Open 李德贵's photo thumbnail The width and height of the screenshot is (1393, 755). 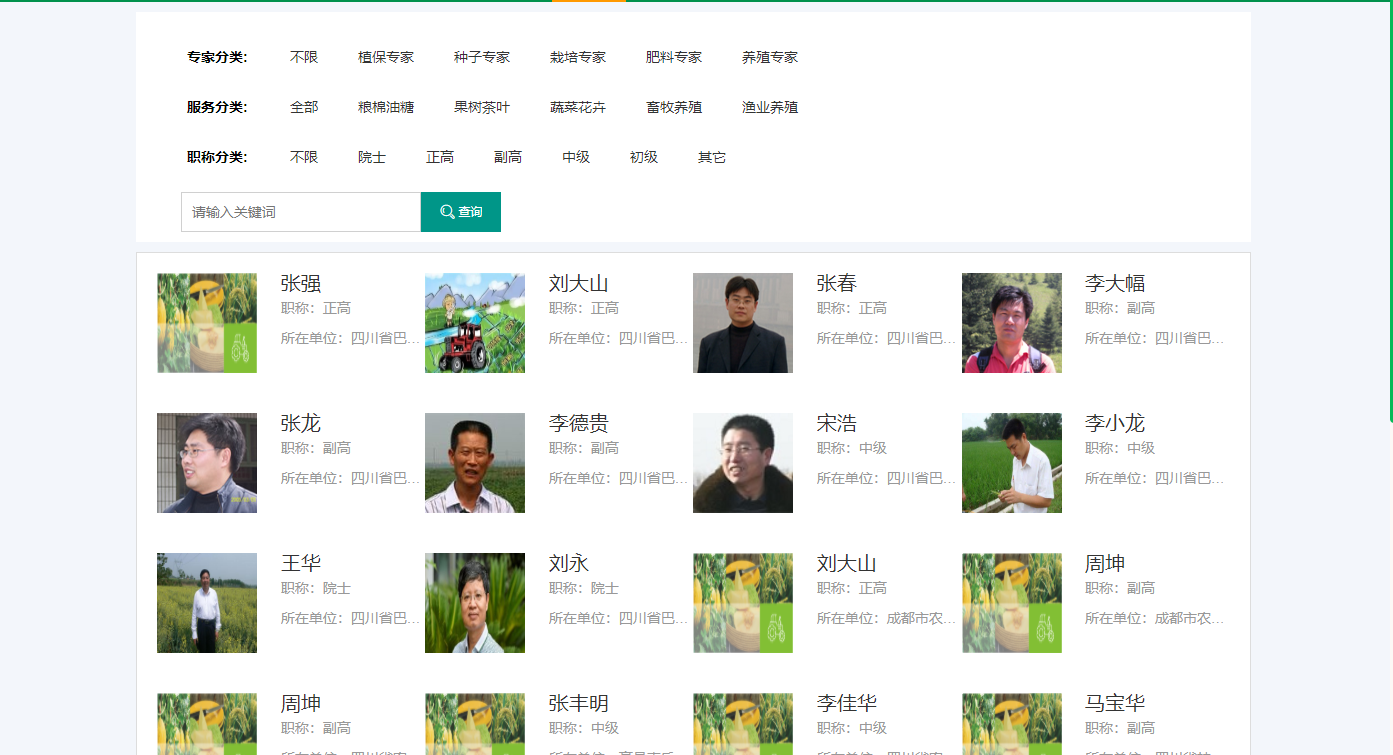coord(475,463)
